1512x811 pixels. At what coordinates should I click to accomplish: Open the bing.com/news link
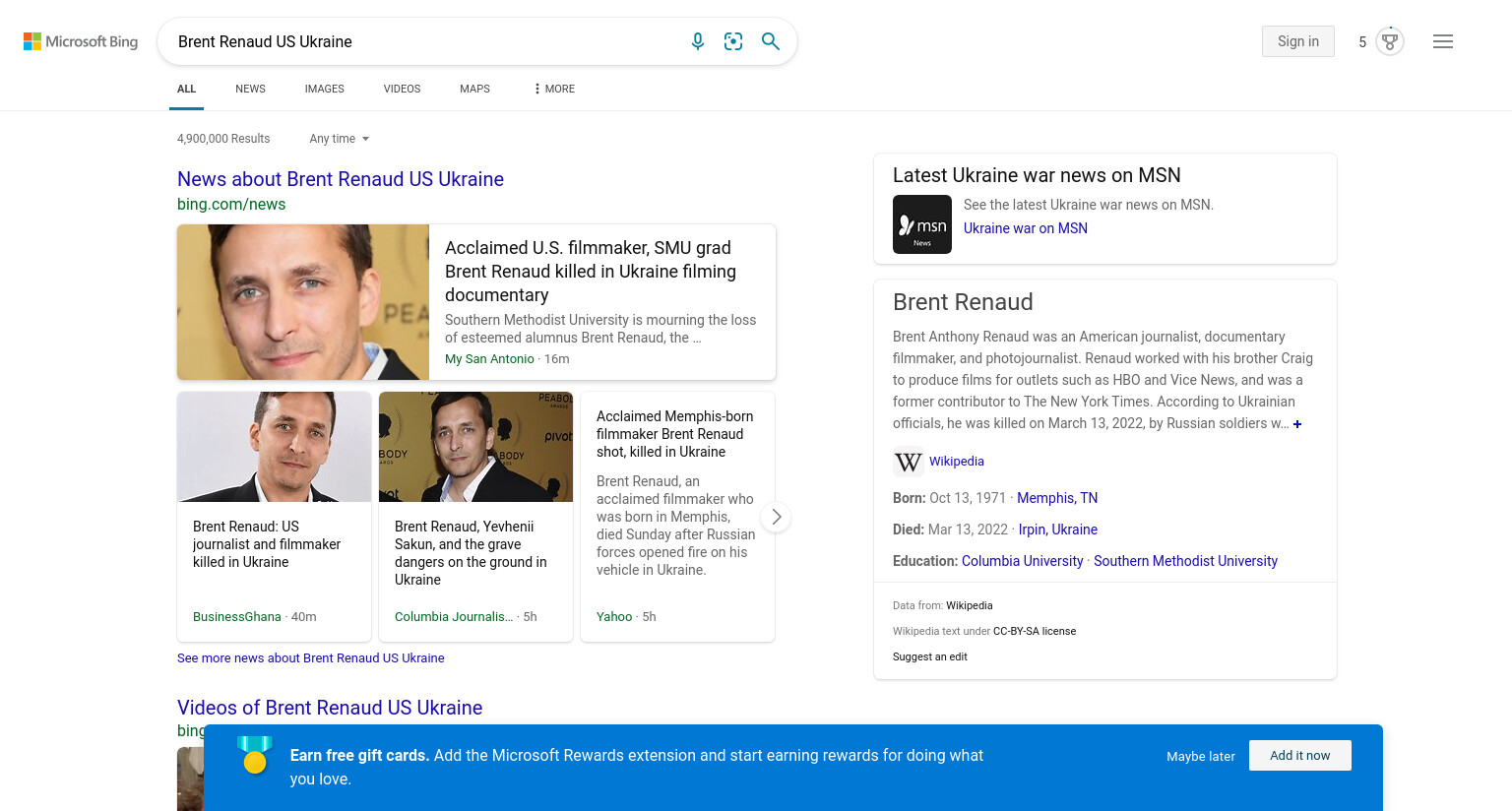(231, 205)
